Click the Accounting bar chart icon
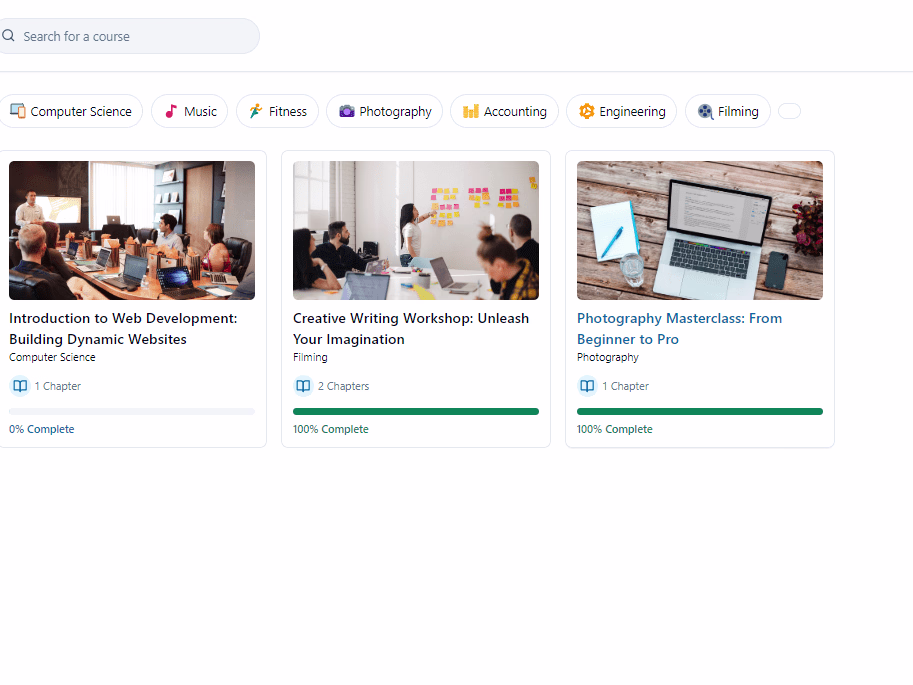Viewport: 913px width, 685px height. [471, 111]
